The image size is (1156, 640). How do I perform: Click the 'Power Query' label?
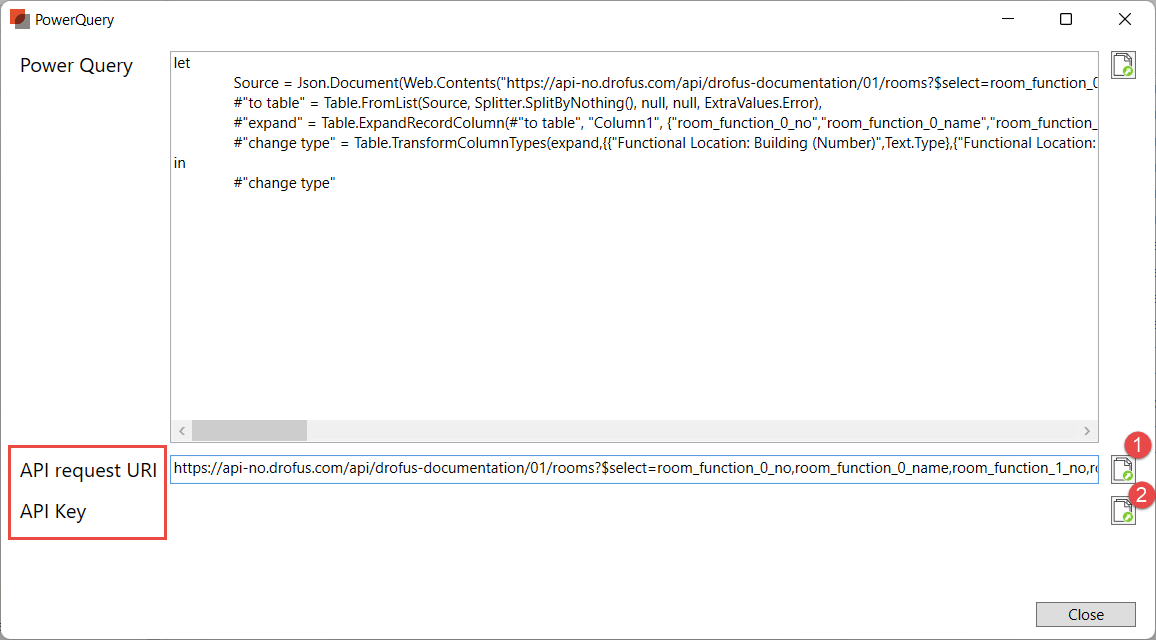[x=76, y=66]
